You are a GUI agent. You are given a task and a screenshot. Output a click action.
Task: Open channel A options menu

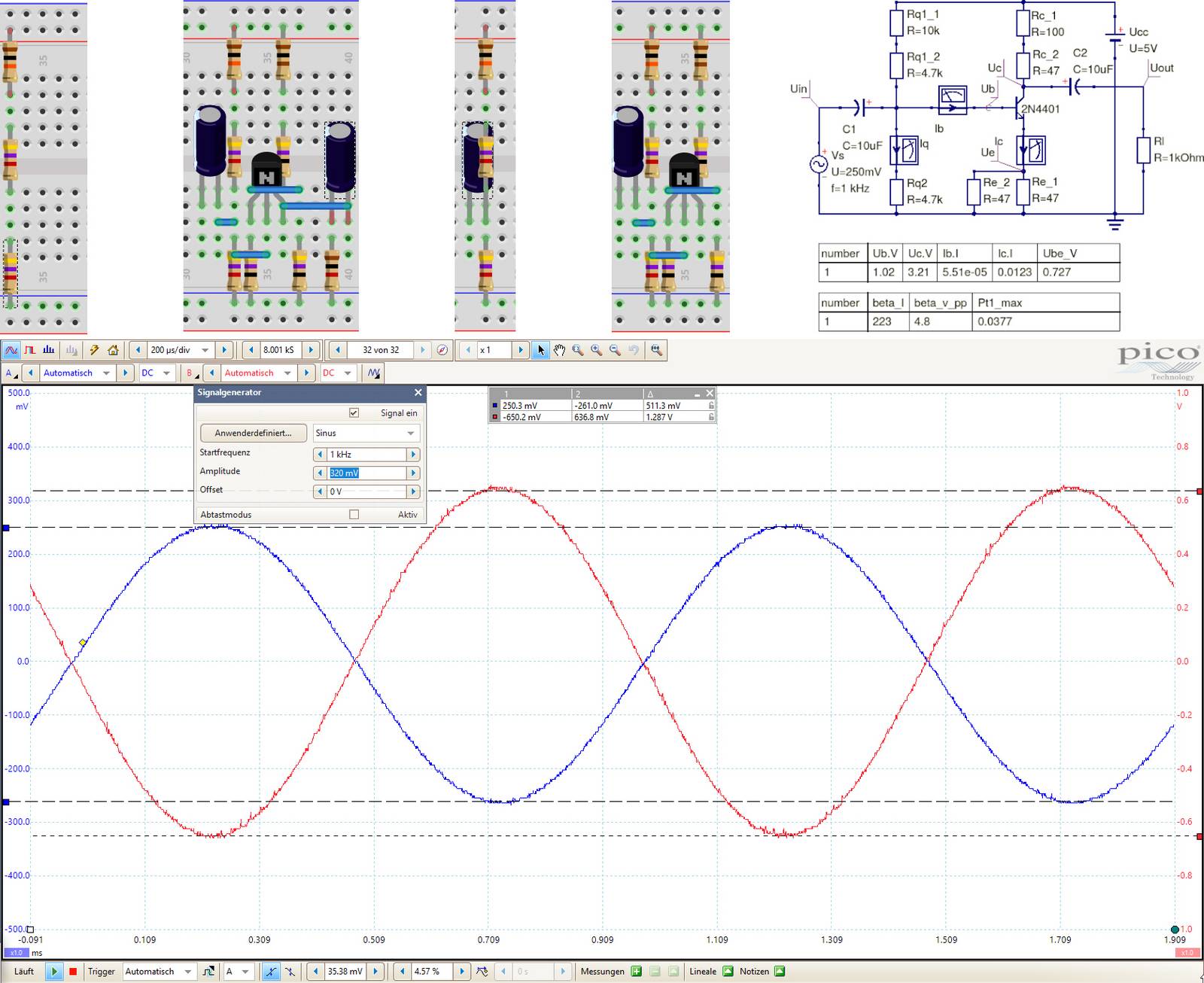[x=10, y=373]
